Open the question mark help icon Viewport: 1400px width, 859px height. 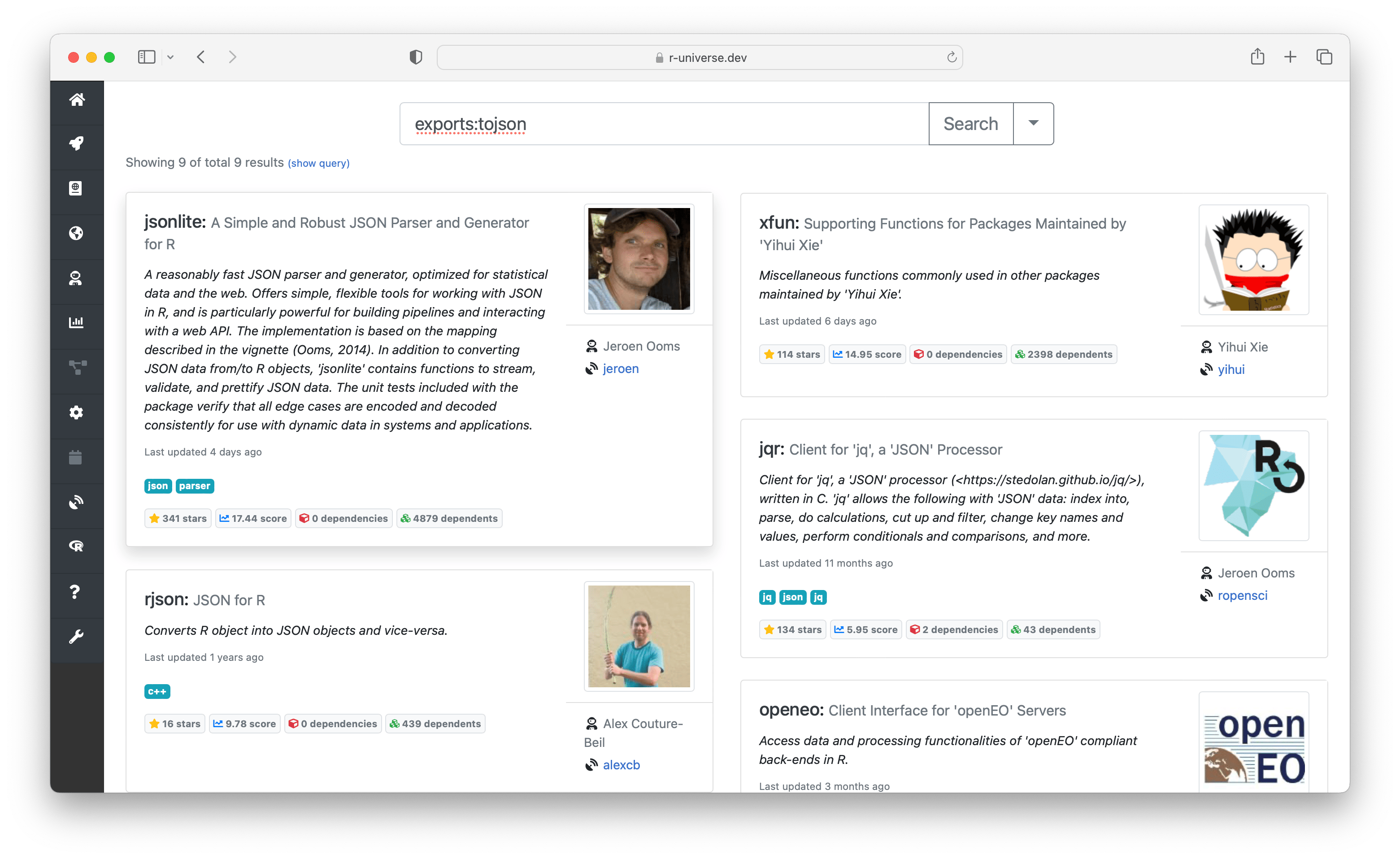tap(75, 591)
